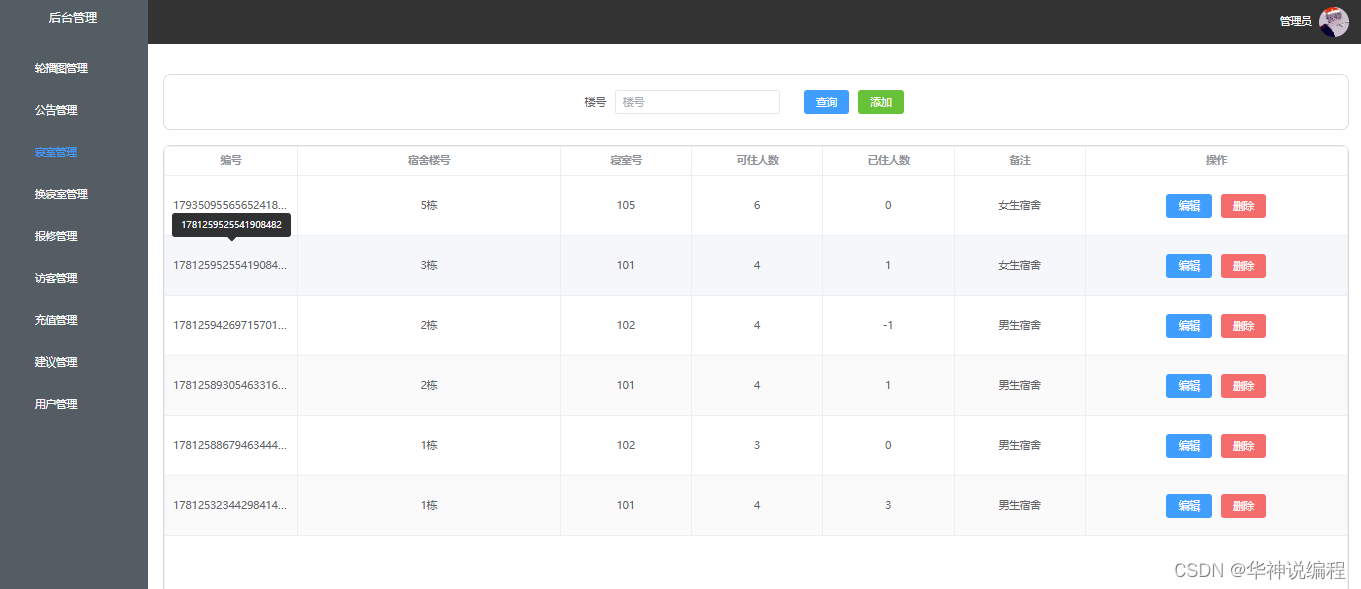Click the occupied value -1

[888, 325]
